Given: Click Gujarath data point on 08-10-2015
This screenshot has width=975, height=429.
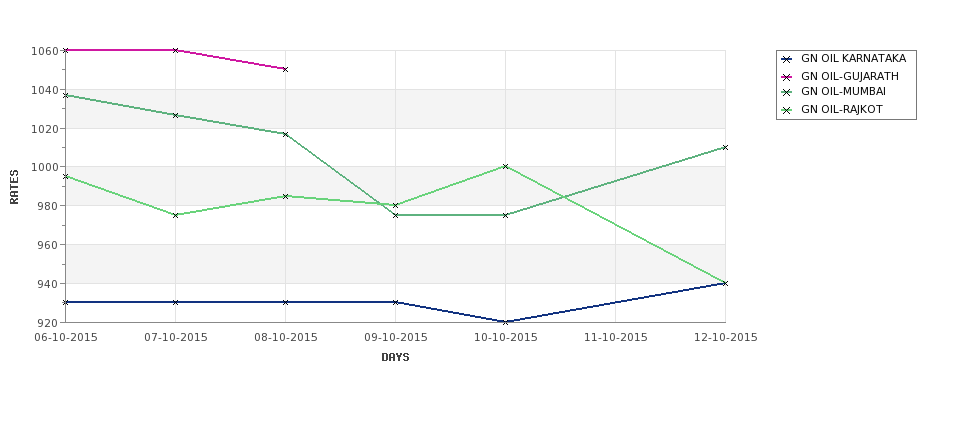Looking at the screenshot, I should click(x=285, y=70).
